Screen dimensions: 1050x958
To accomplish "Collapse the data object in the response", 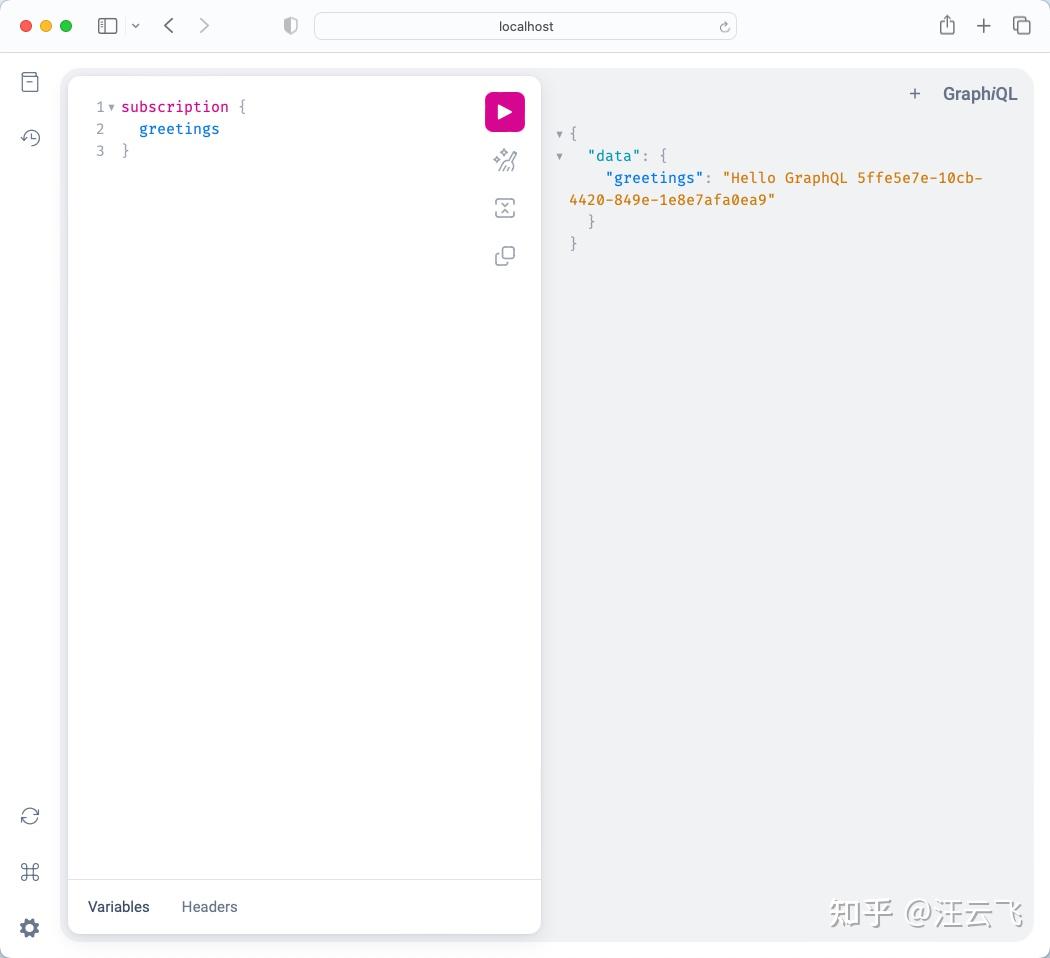I will 559,155.
